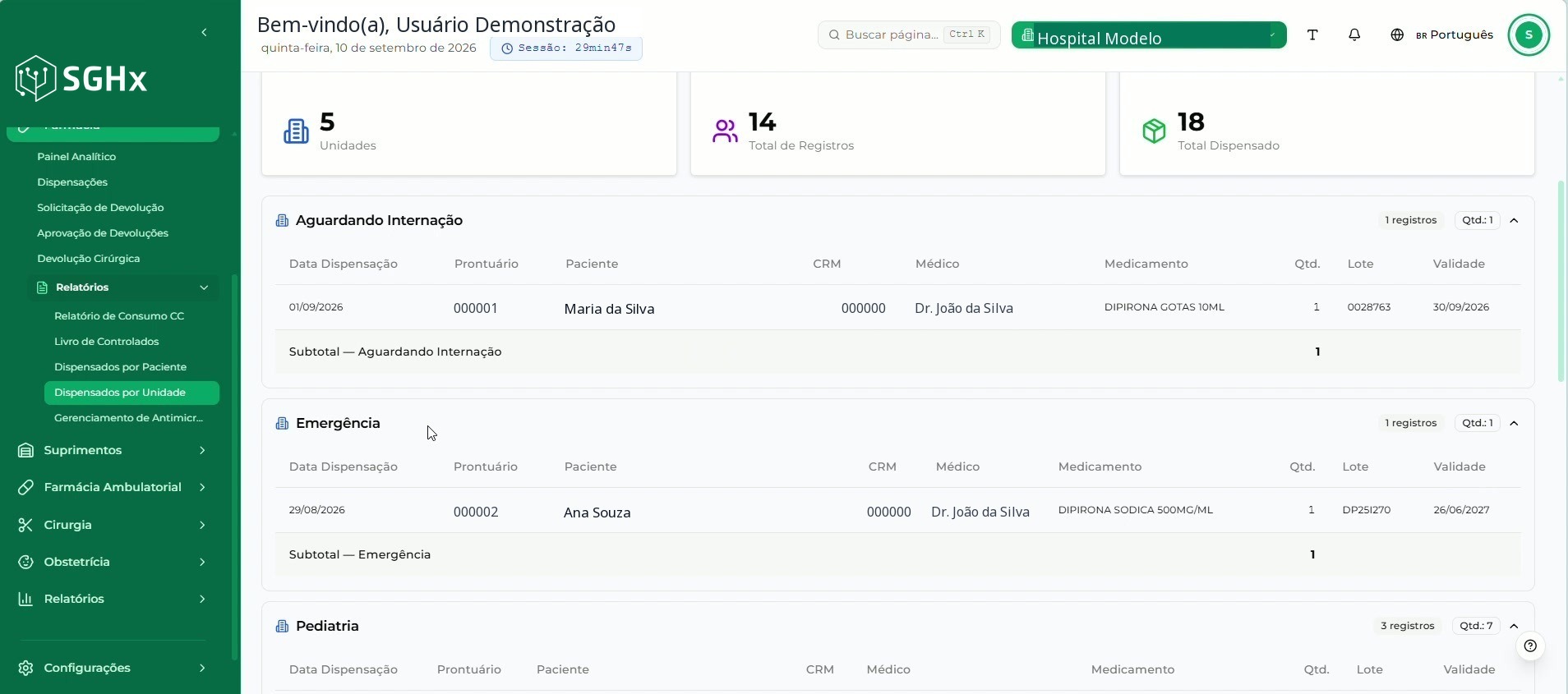The height and width of the screenshot is (694, 1568).
Task: Click the Suprimentos sidebar icon
Action: pyautogui.click(x=25, y=450)
